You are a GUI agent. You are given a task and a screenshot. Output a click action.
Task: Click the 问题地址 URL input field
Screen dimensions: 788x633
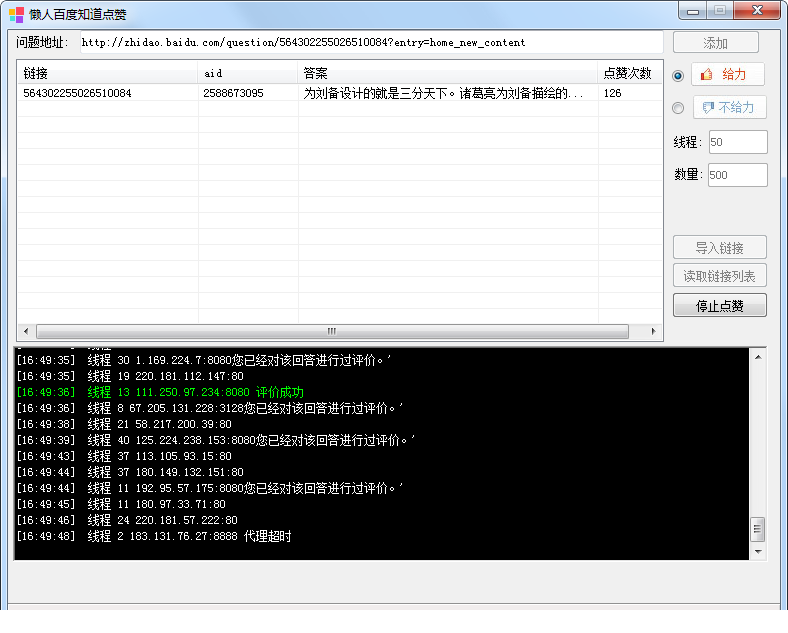pos(371,42)
